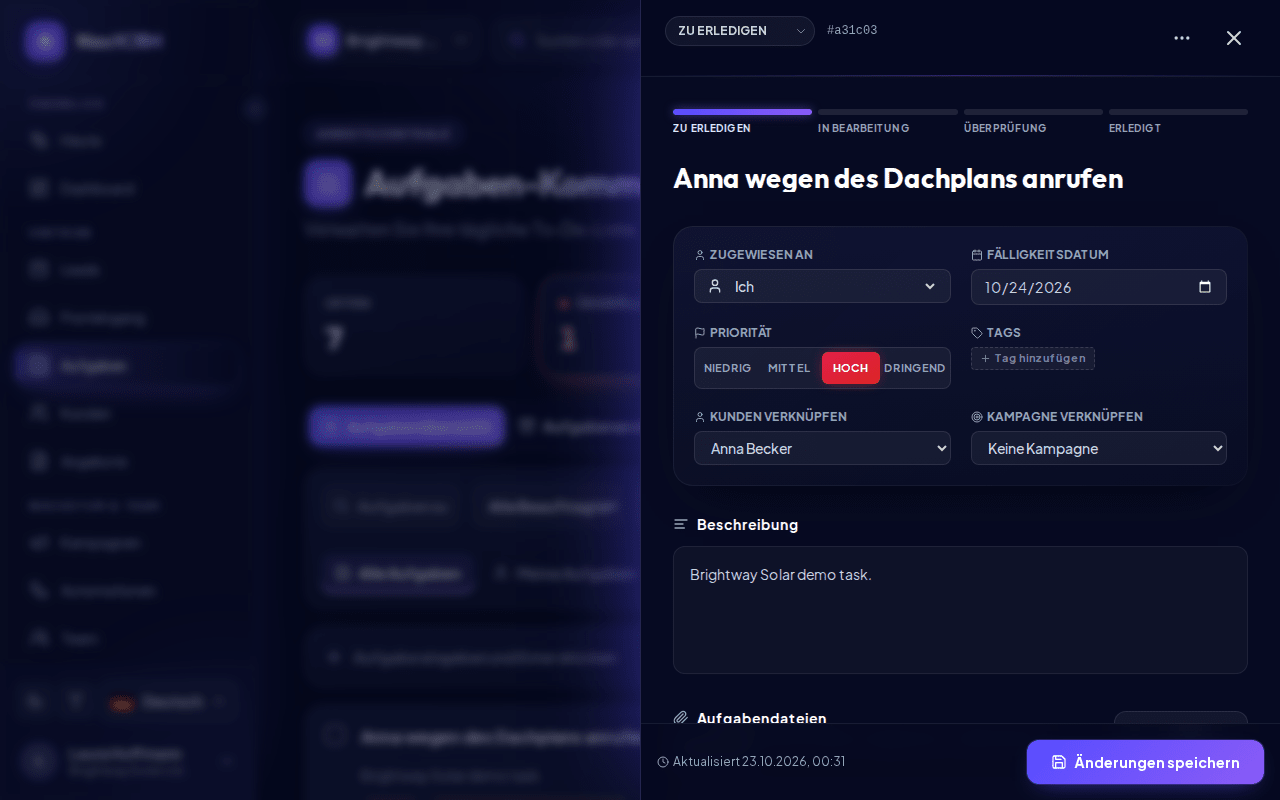Click the due date value 10/24/2026
Image resolution: width=1280 pixels, height=800 pixels.
tap(1028, 287)
